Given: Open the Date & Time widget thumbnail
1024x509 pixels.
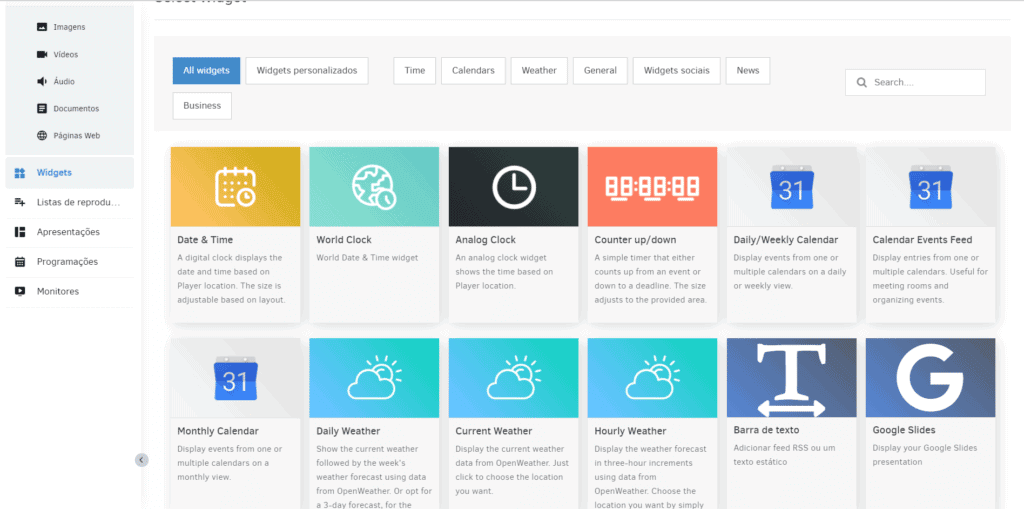Looking at the screenshot, I should click(x=236, y=186).
